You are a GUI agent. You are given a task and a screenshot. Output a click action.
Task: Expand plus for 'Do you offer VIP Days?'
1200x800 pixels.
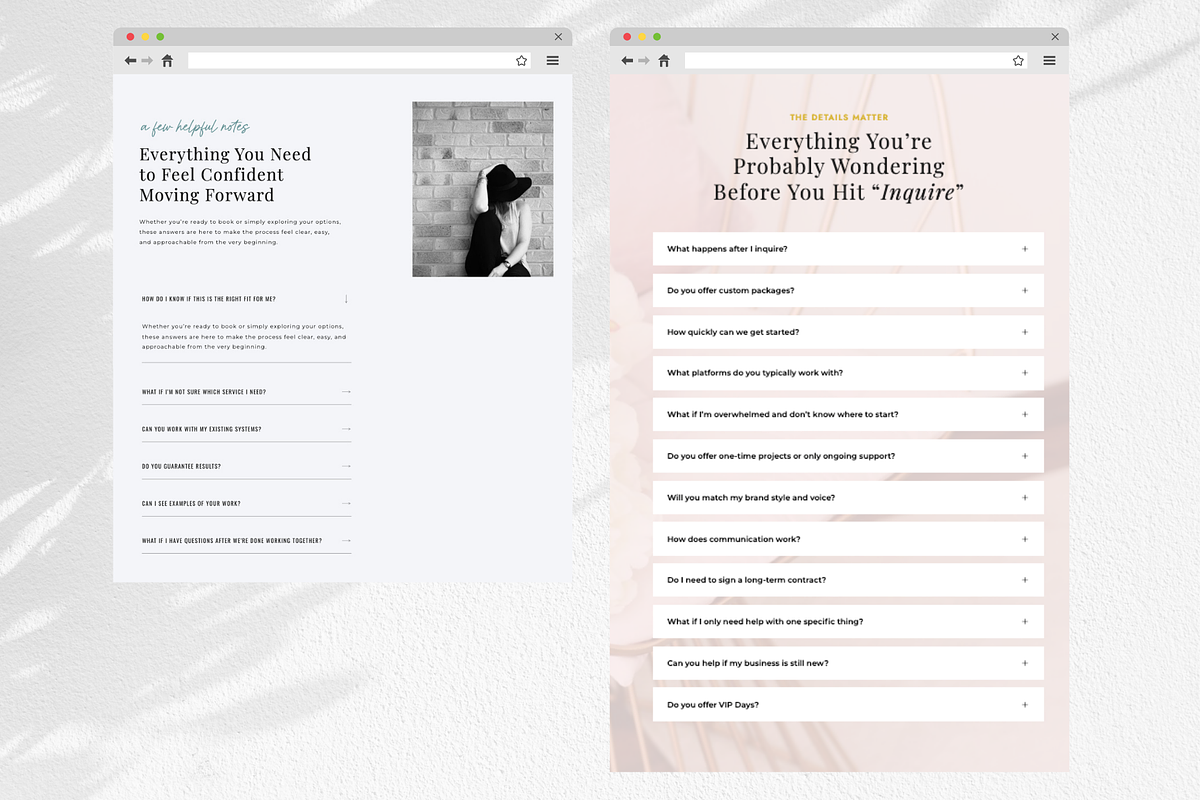1025,705
